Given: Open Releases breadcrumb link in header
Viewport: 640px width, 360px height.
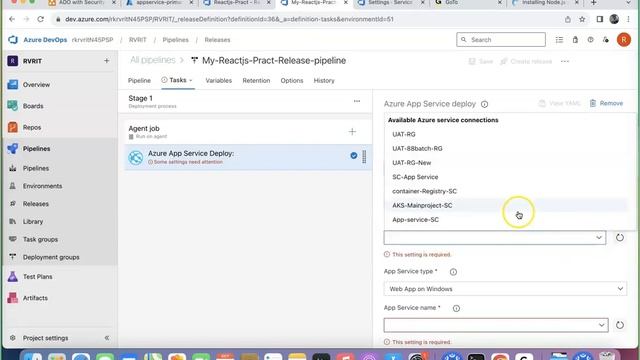Looking at the screenshot, I should [217, 40].
